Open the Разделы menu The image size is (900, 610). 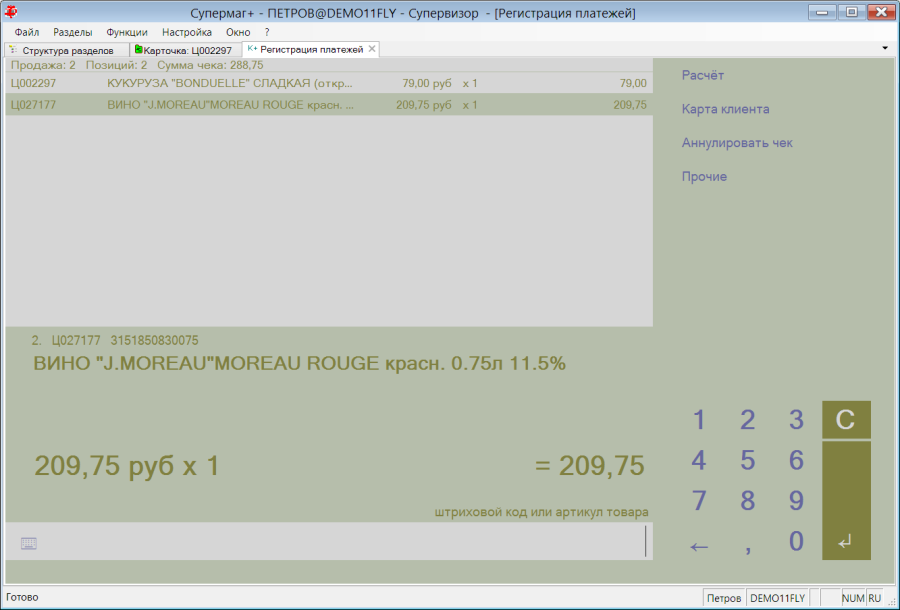[72, 32]
